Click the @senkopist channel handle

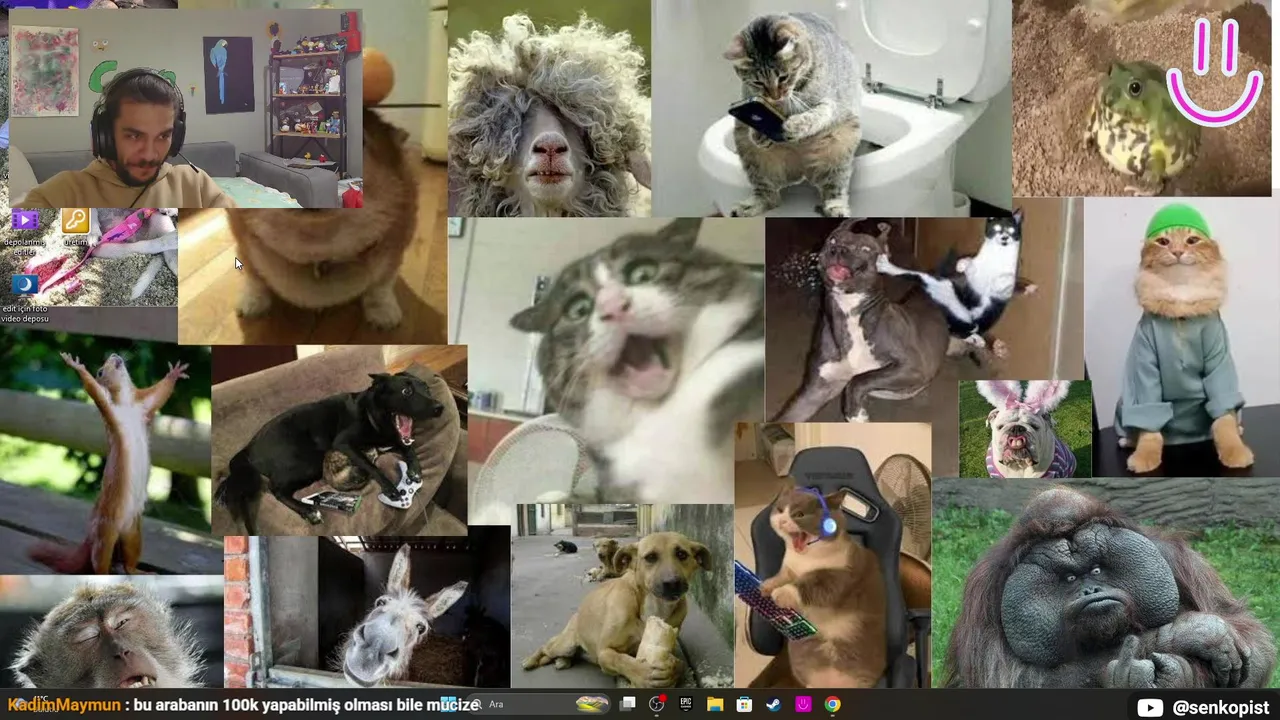point(1220,708)
